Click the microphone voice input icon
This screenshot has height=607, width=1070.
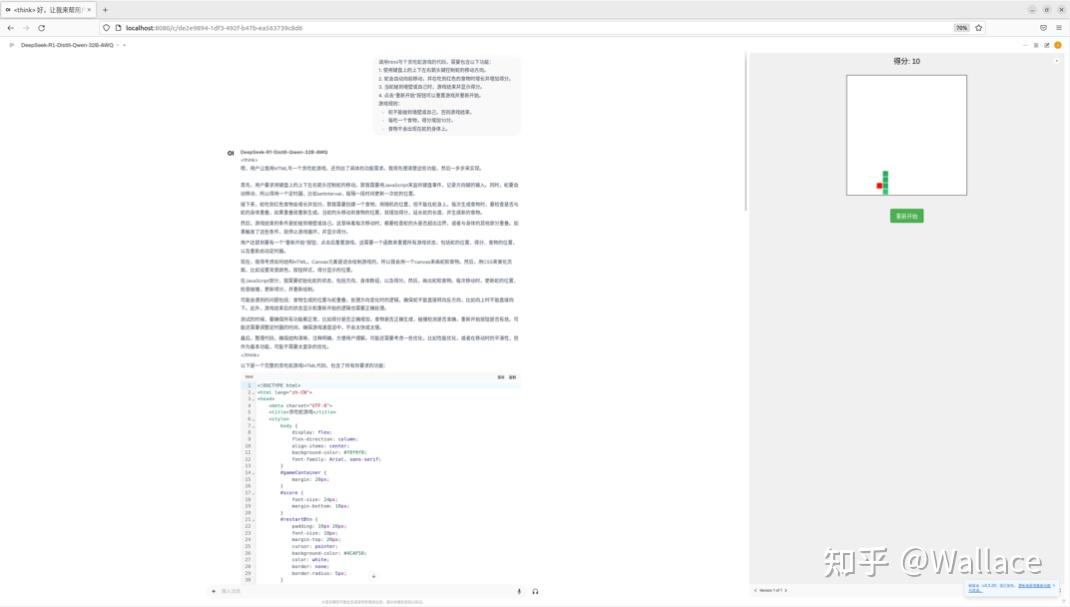pyautogui.click(x=519, y=591)
